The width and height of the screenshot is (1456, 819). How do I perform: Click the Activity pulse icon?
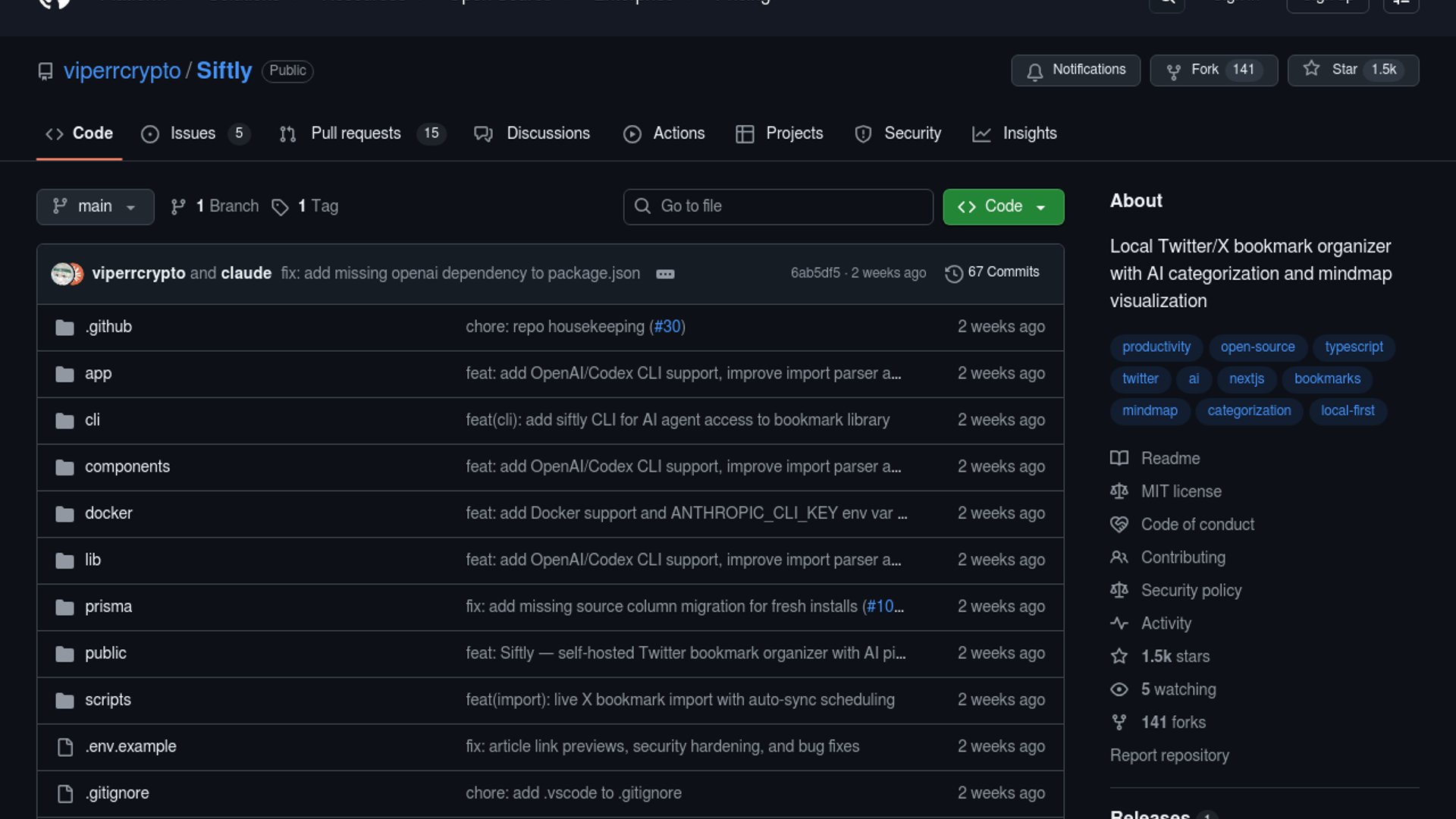1119,623
